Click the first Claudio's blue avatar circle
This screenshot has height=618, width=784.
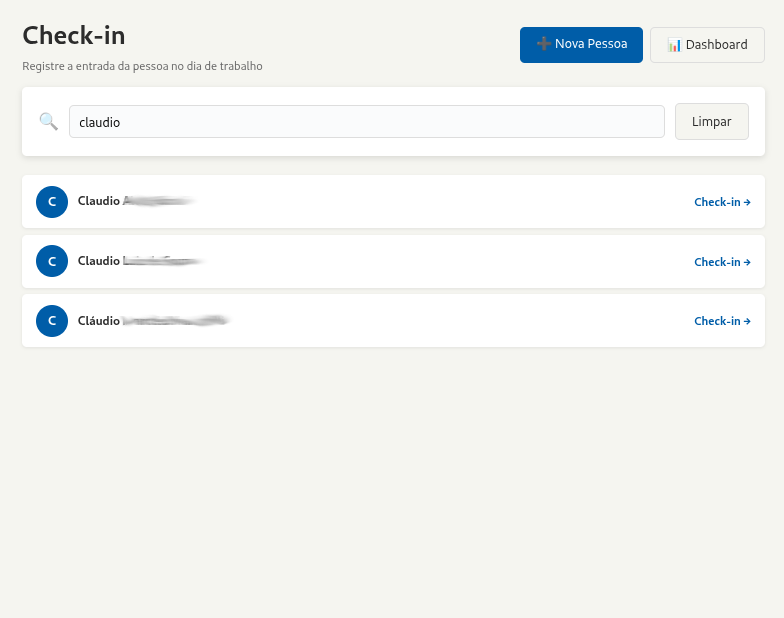[52, 202]
